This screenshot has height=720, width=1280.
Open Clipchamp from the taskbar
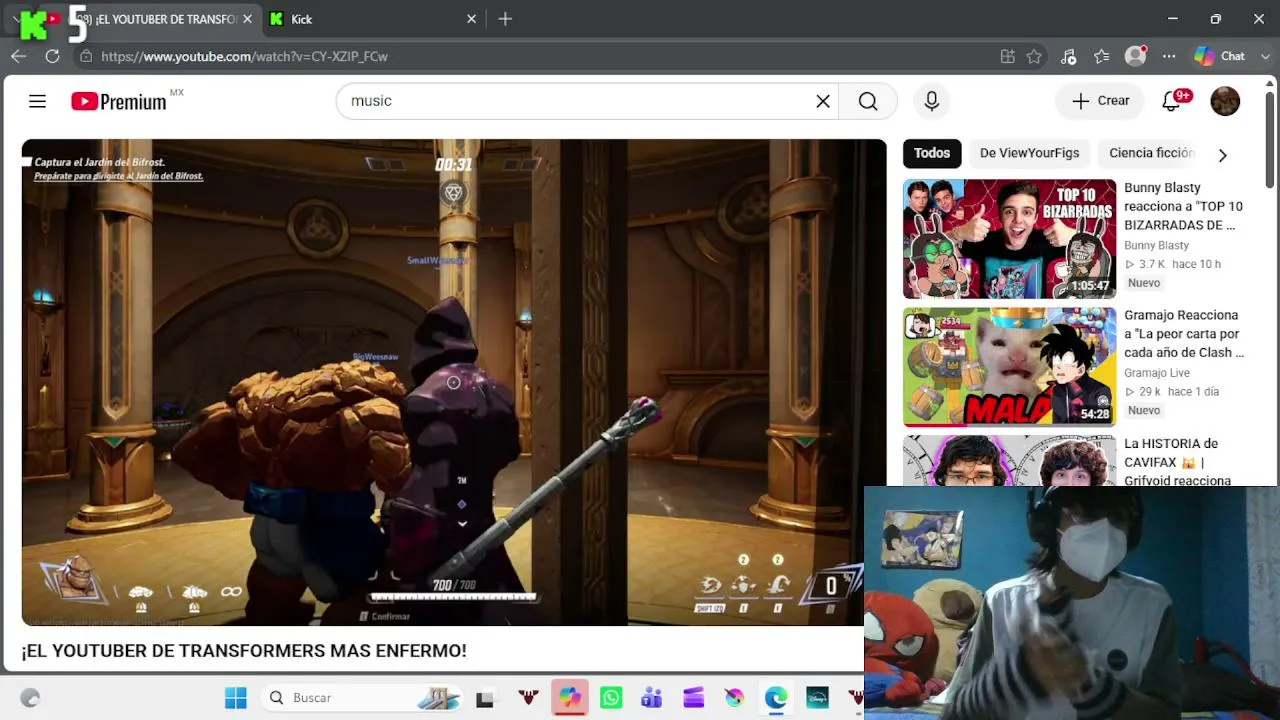pyautogui.click(x=693, y=698)
